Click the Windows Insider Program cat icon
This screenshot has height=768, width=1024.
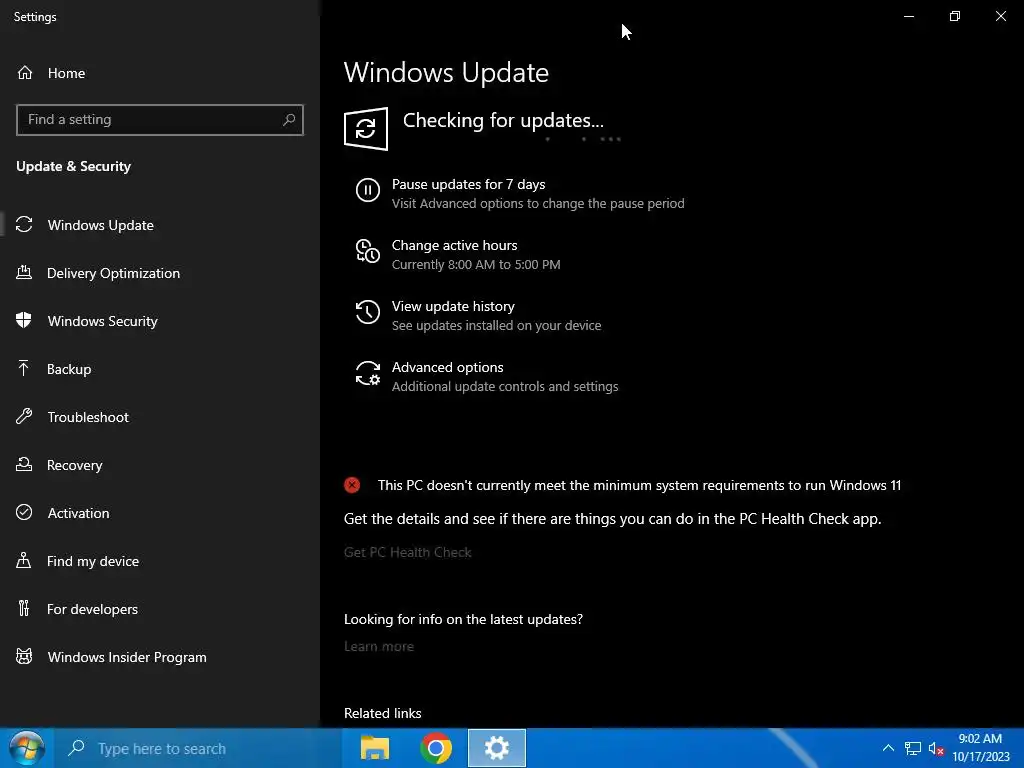tap(24, 657)
